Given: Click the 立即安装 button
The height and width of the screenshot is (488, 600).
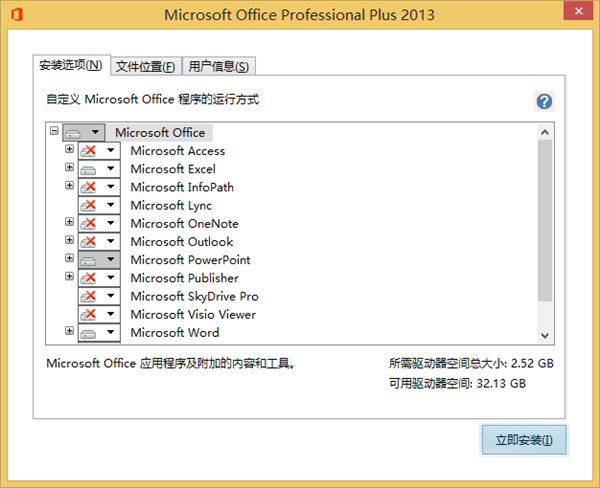Looking at the screenshot, I should tap(523, 439).
